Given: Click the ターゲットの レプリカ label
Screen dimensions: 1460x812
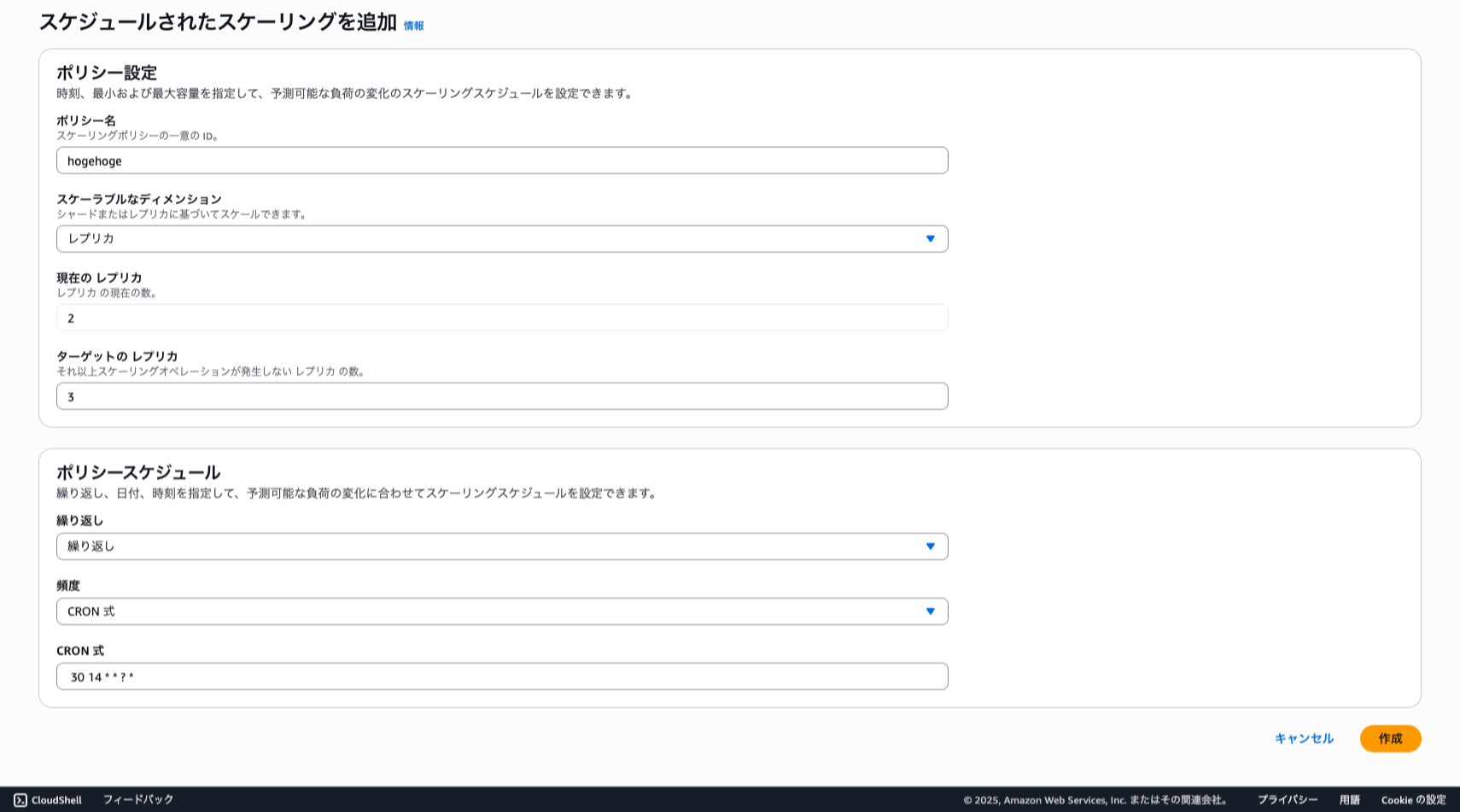Looking at the screenshot, I should coord(117,356).
